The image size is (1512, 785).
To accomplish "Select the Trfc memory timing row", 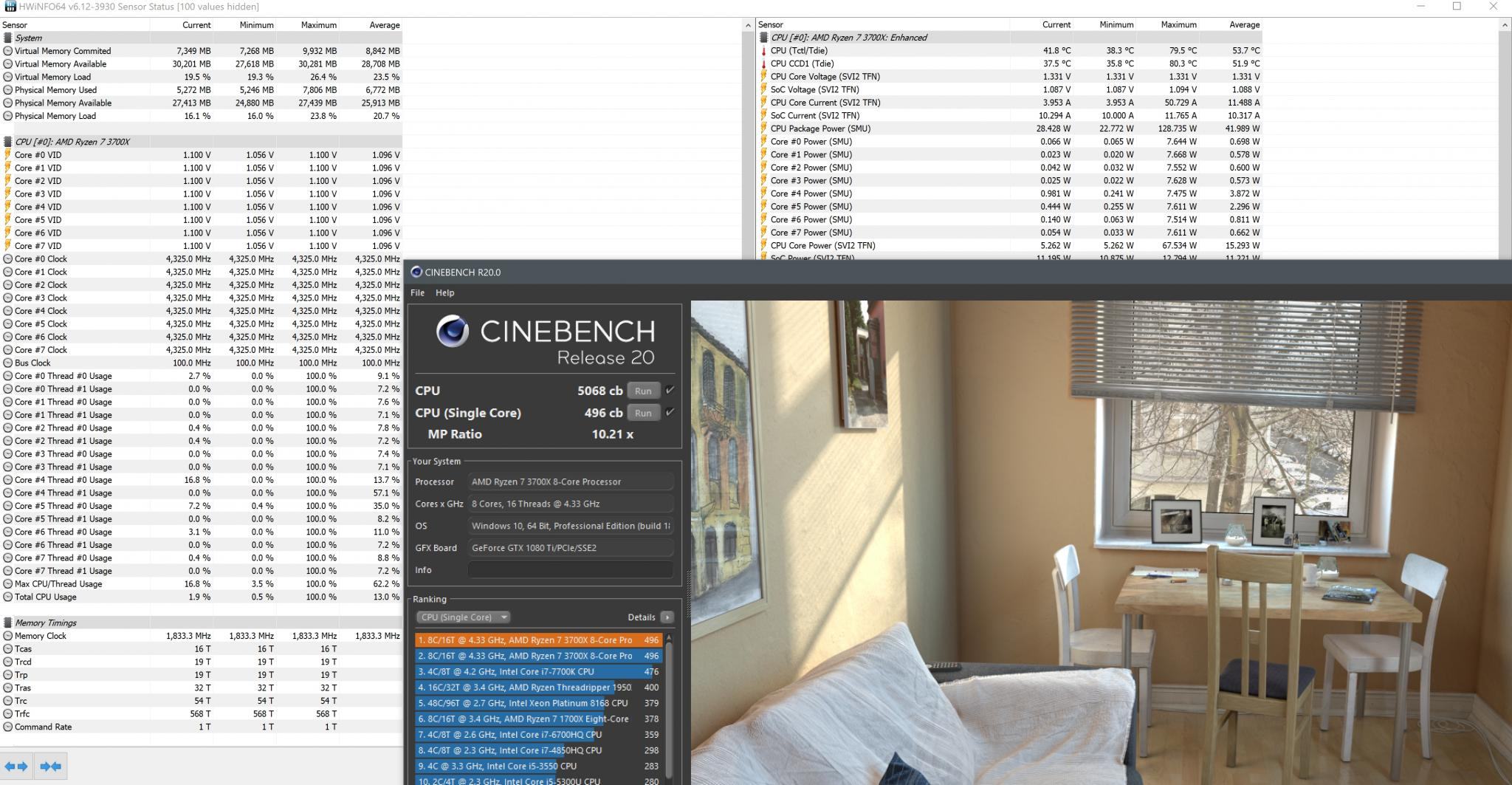I will click(x=202, y=714).
